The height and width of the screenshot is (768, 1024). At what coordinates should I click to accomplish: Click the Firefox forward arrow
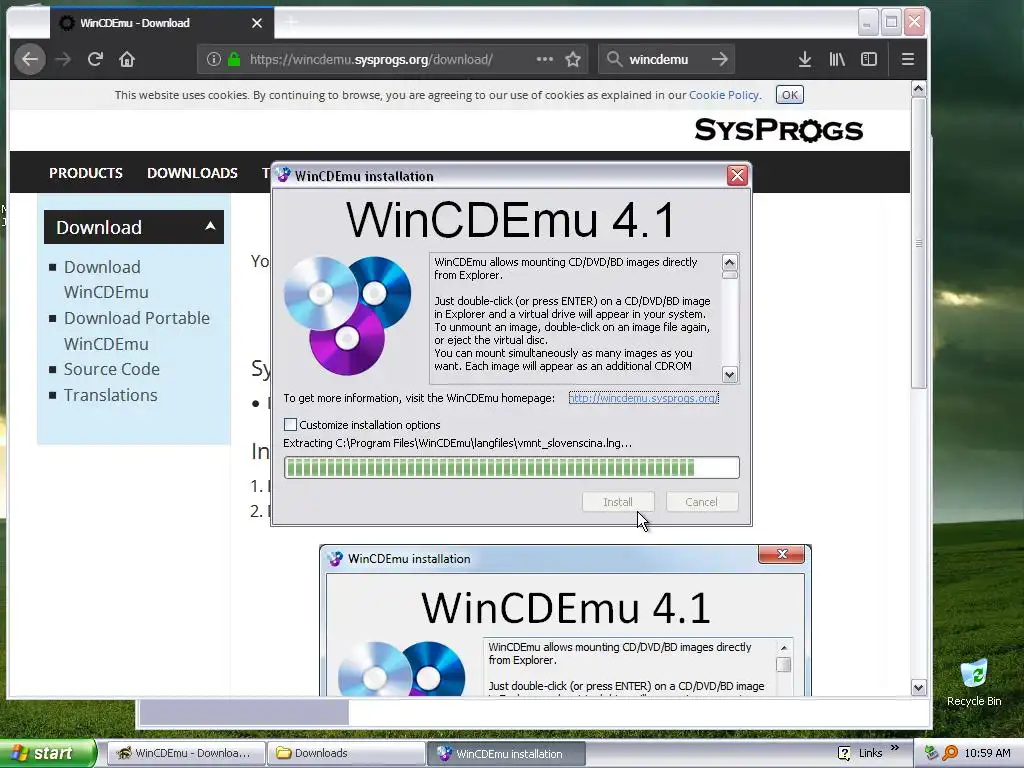63,59
